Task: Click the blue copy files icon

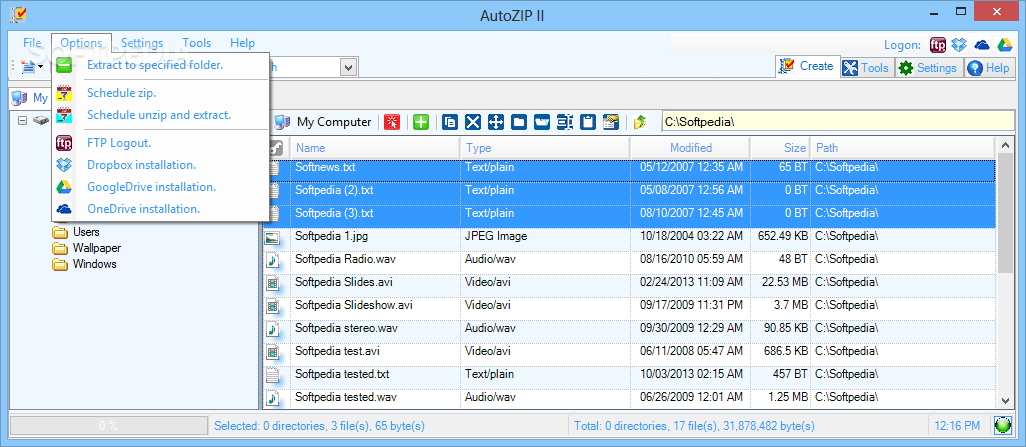Action: click(x=450, y=122)
